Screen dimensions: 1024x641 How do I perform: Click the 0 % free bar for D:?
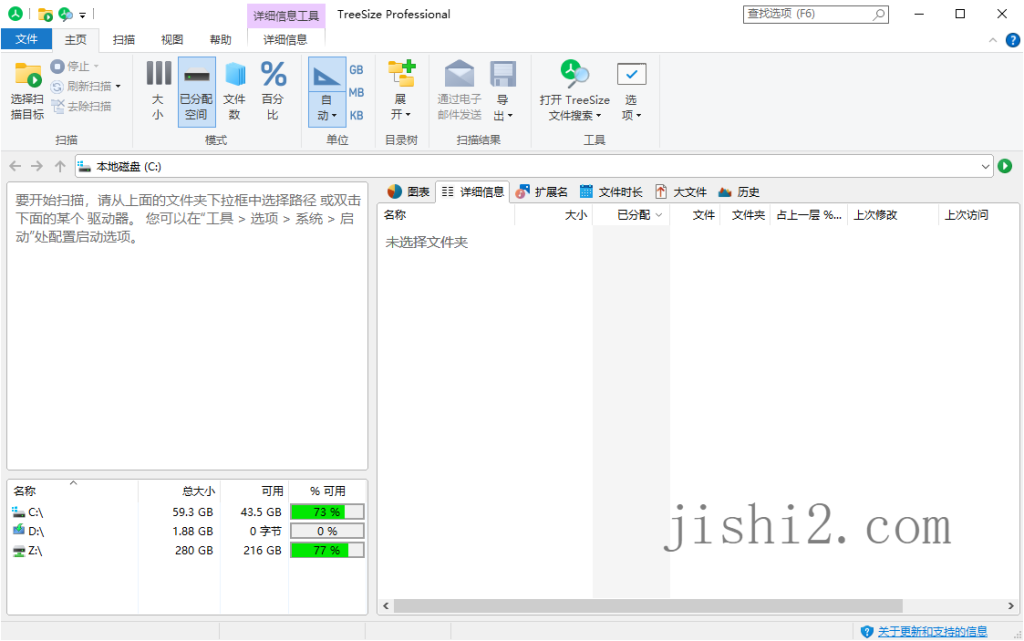[327, 531]
